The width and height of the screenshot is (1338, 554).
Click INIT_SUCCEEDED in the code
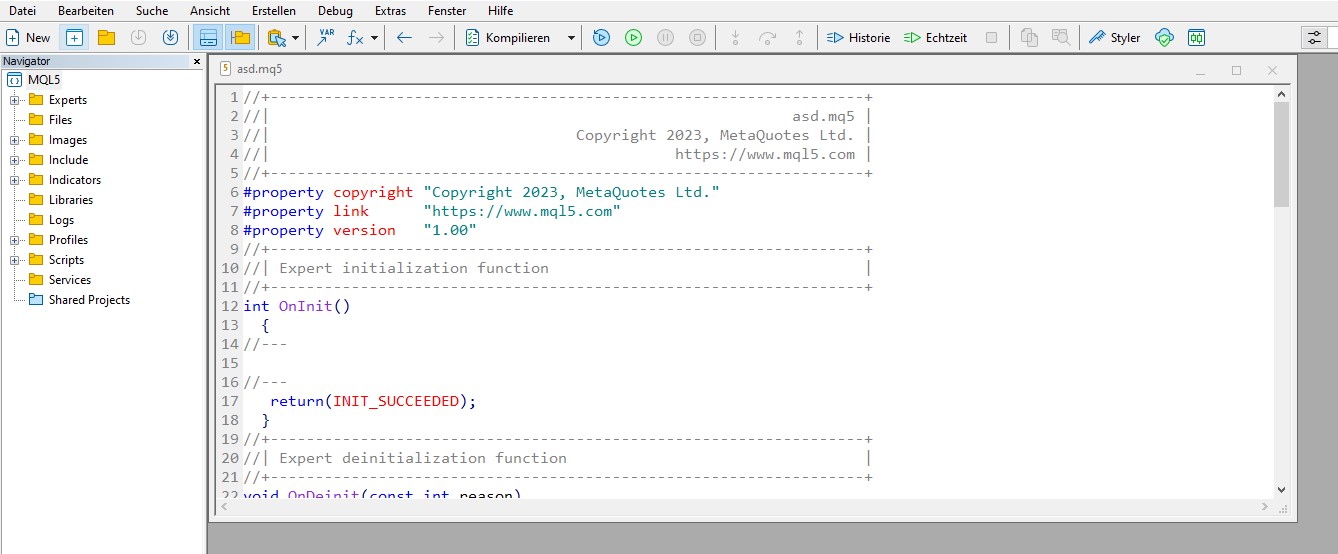coord(397,401)
